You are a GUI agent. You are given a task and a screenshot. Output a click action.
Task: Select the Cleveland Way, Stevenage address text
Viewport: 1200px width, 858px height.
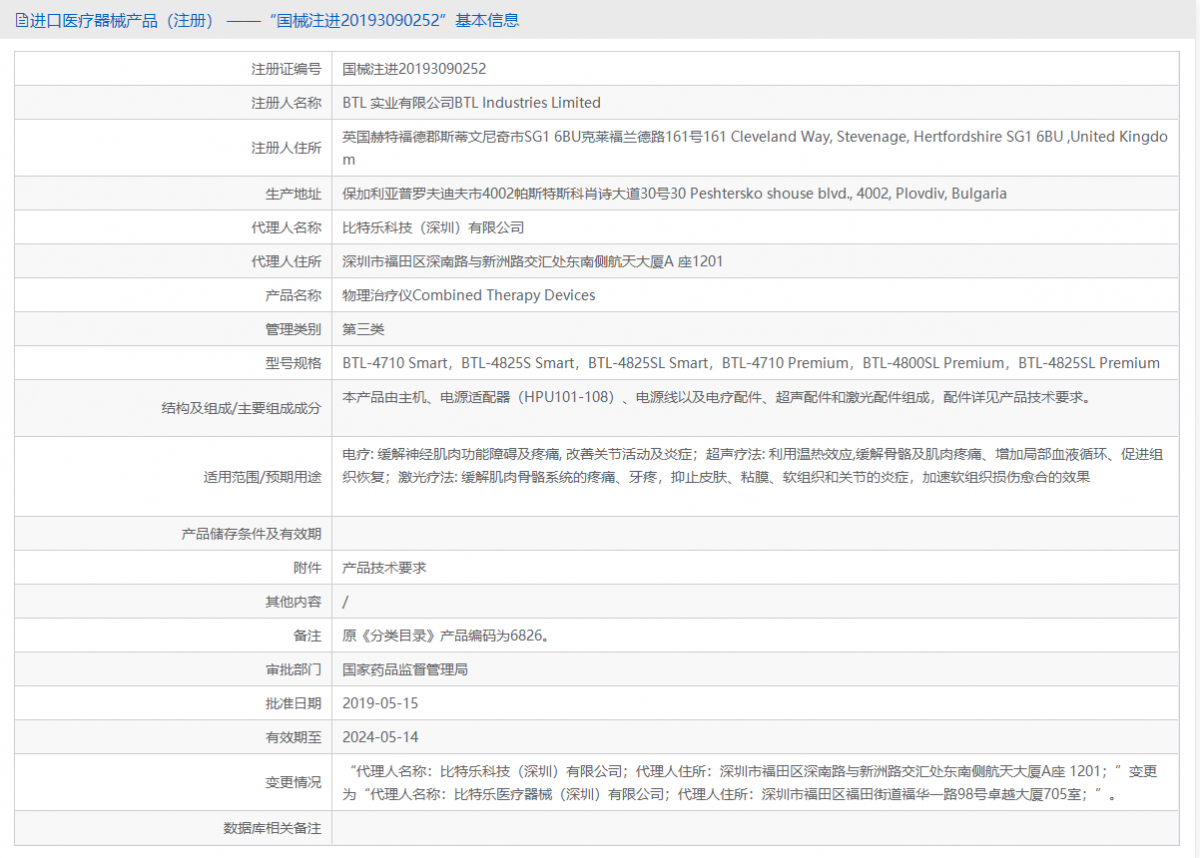(x=755, y=148)
